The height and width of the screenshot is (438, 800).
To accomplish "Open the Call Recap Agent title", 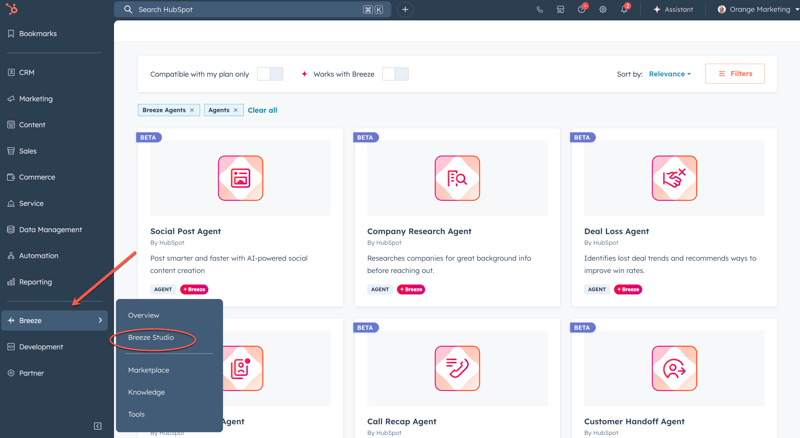I will [402, 422].
